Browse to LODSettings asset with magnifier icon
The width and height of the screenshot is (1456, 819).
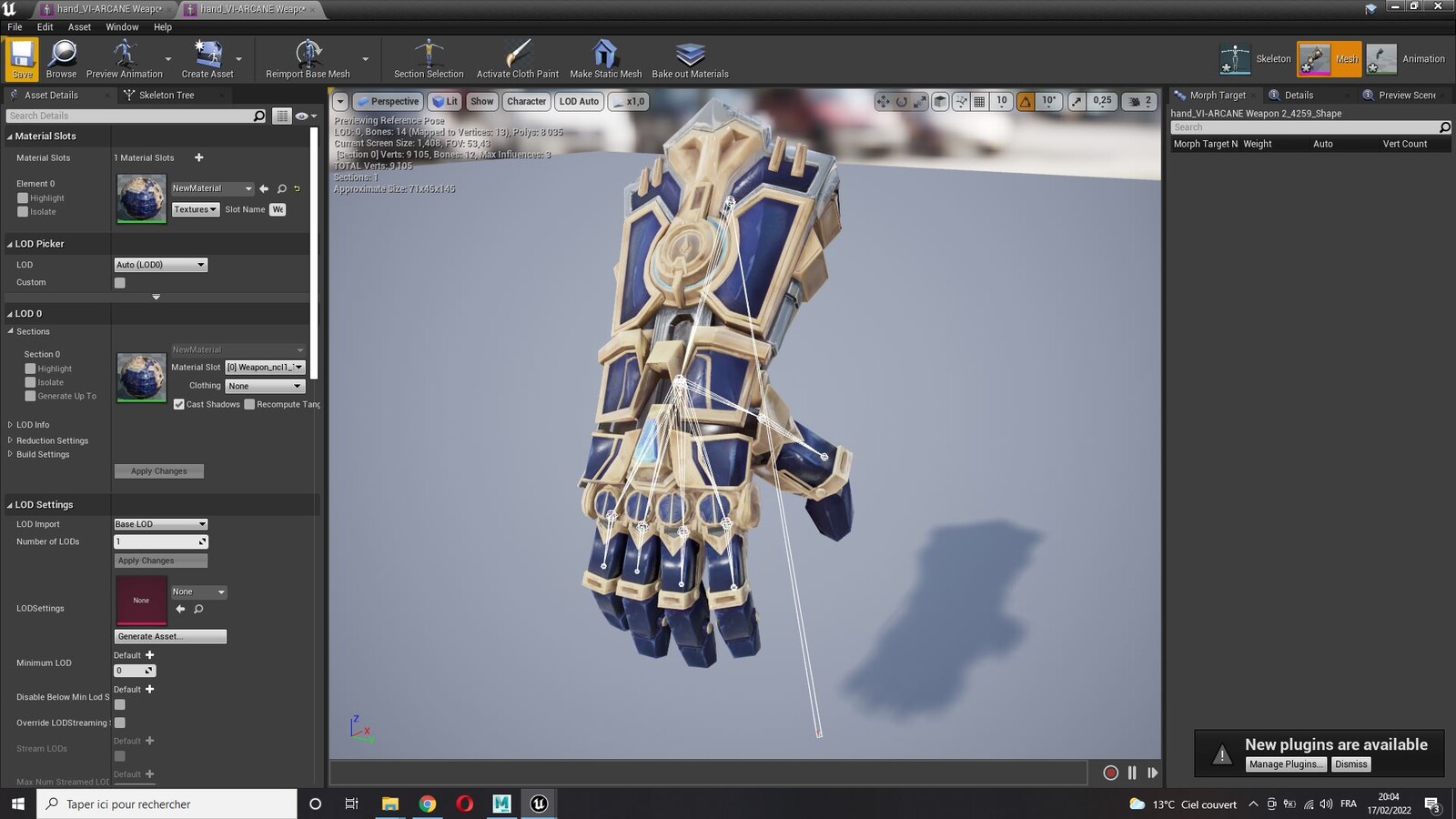coord(198,609)
